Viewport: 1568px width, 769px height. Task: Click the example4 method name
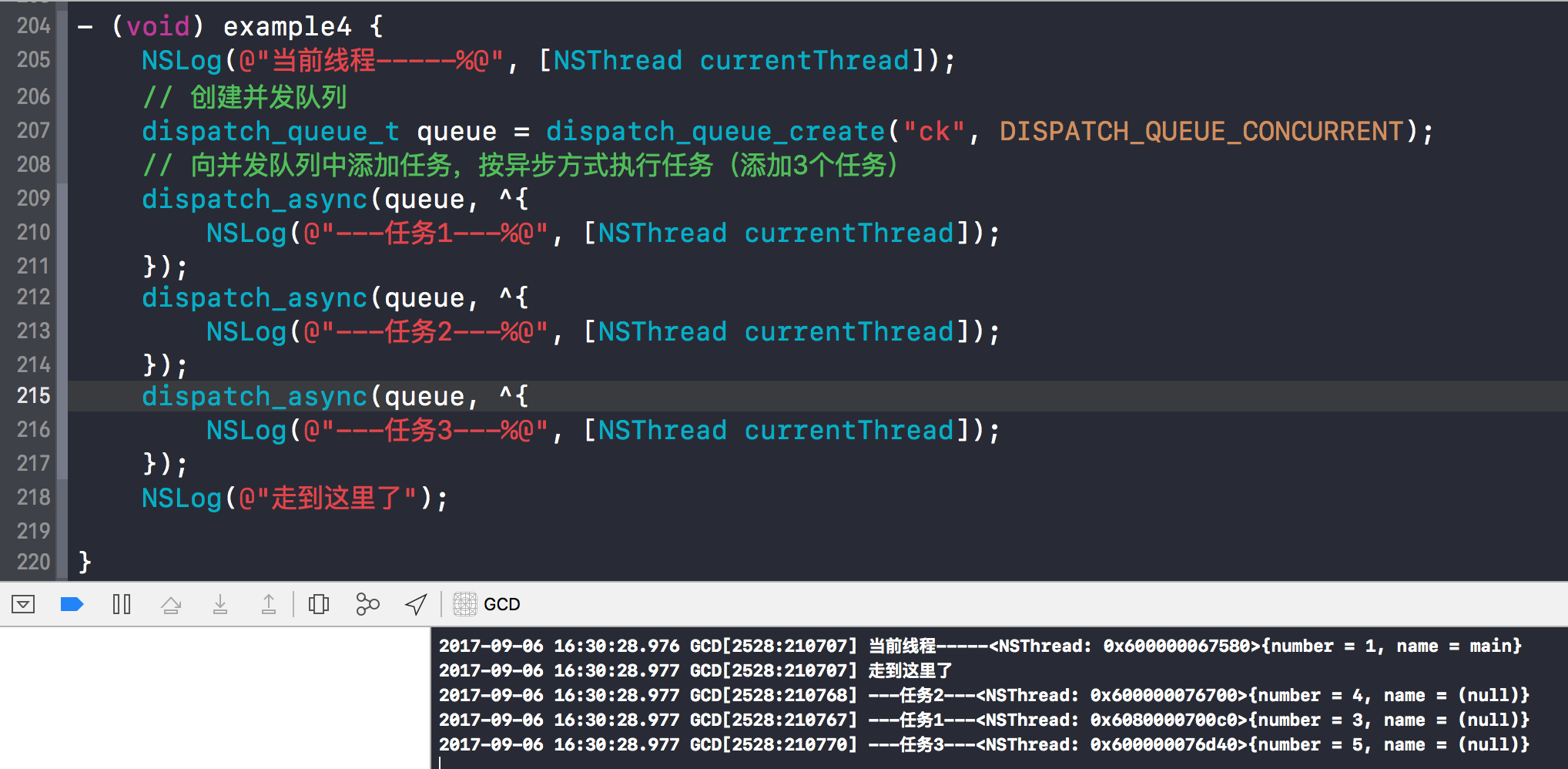point(287,26)
